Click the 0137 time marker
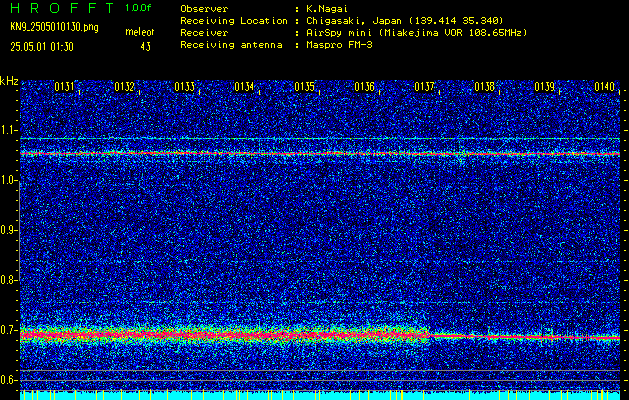The width and height of the screenshot is (629, 400). (x=424, y=87)
